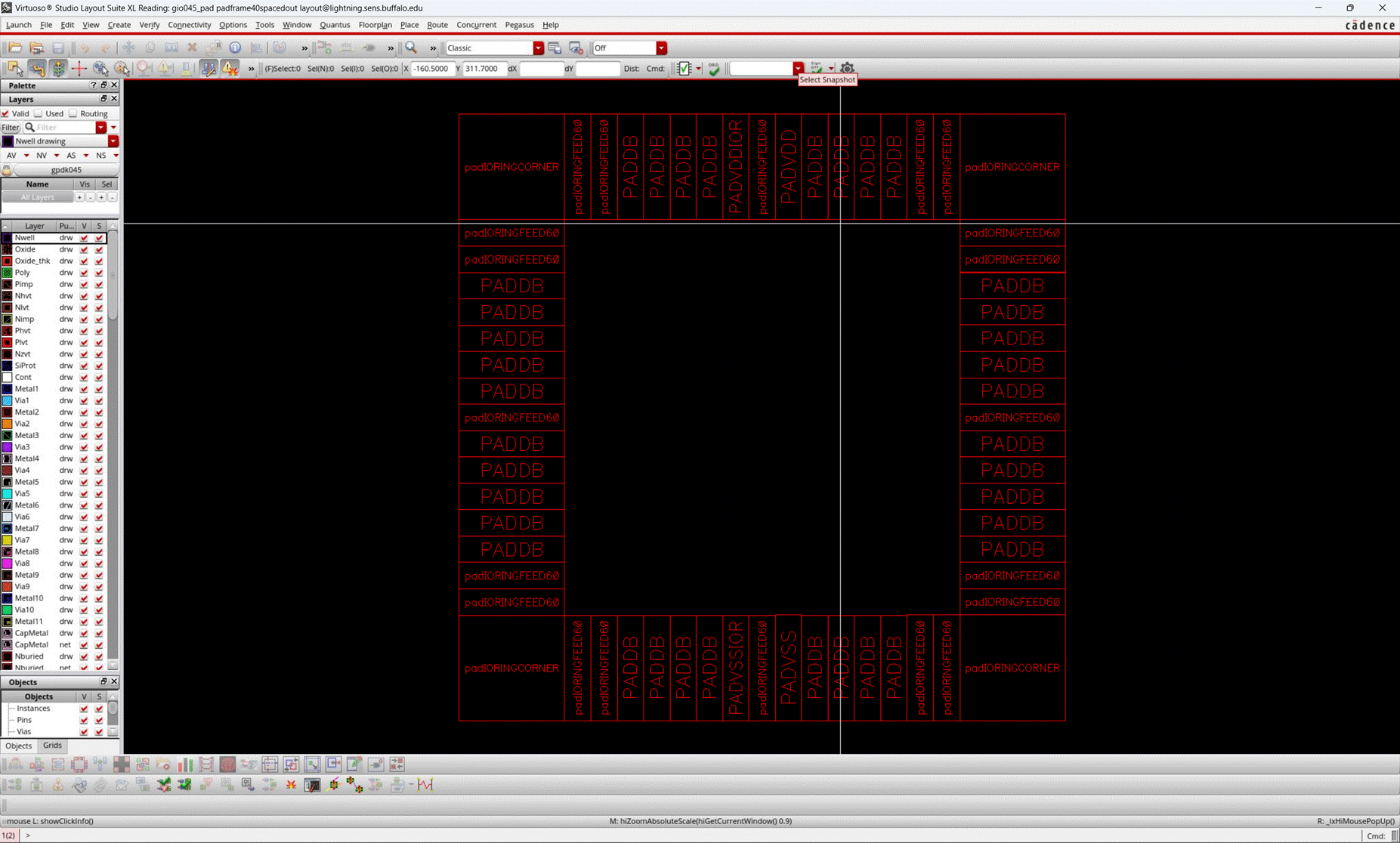
Task: Enable the Routing checkbox in Layers palette
Action: 73,113
